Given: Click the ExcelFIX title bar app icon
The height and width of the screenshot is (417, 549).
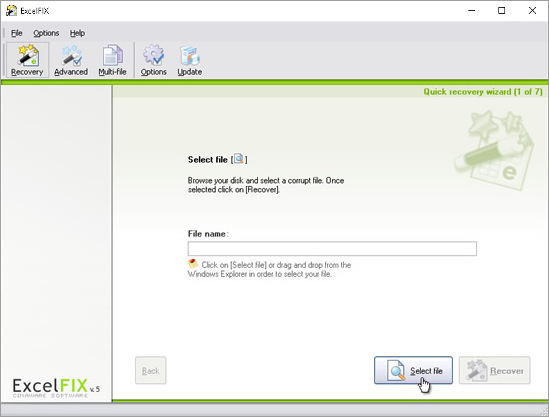Looking at the screenshot, I should point(11,11).
